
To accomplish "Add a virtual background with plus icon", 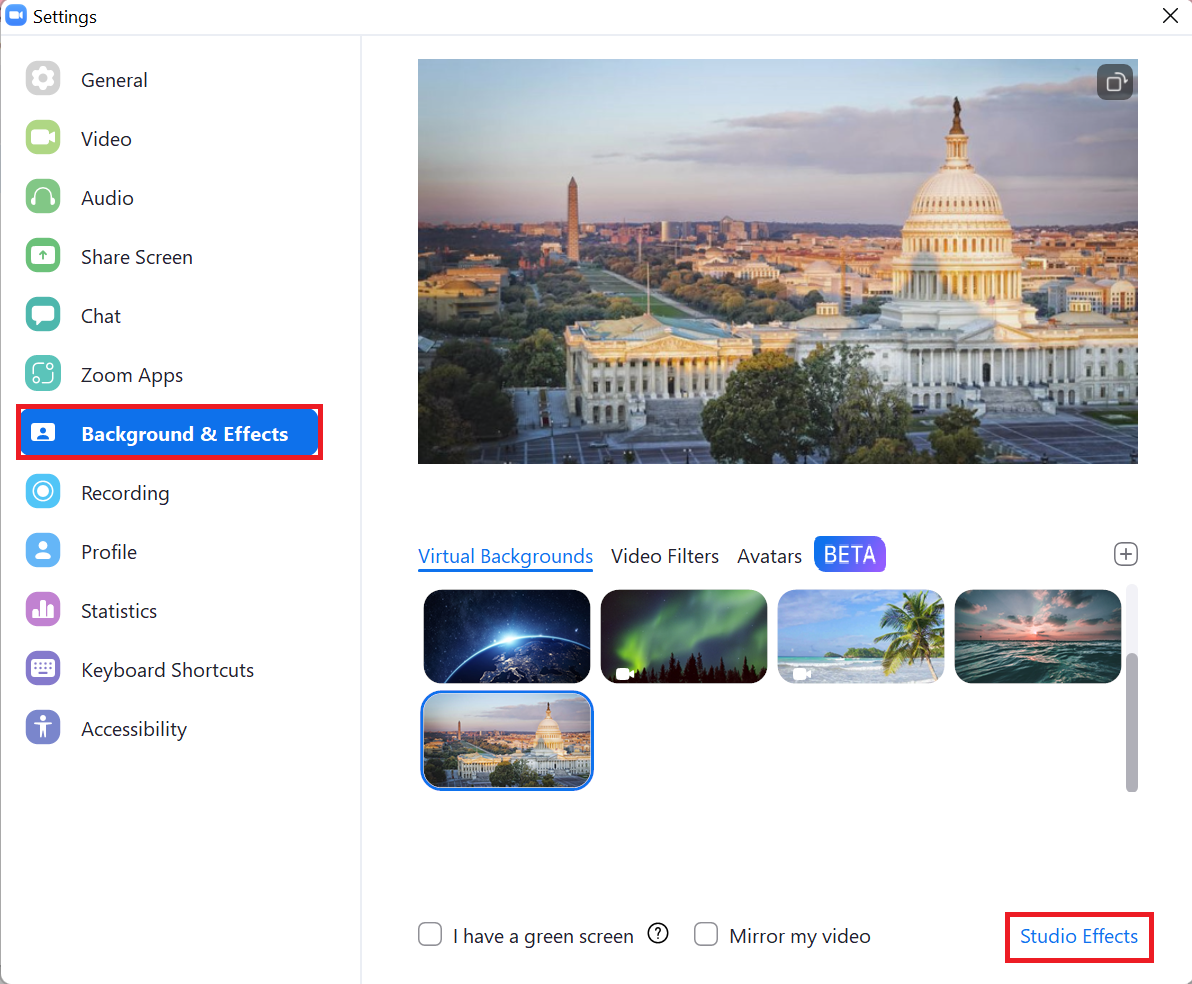I will click(1126, 554).
